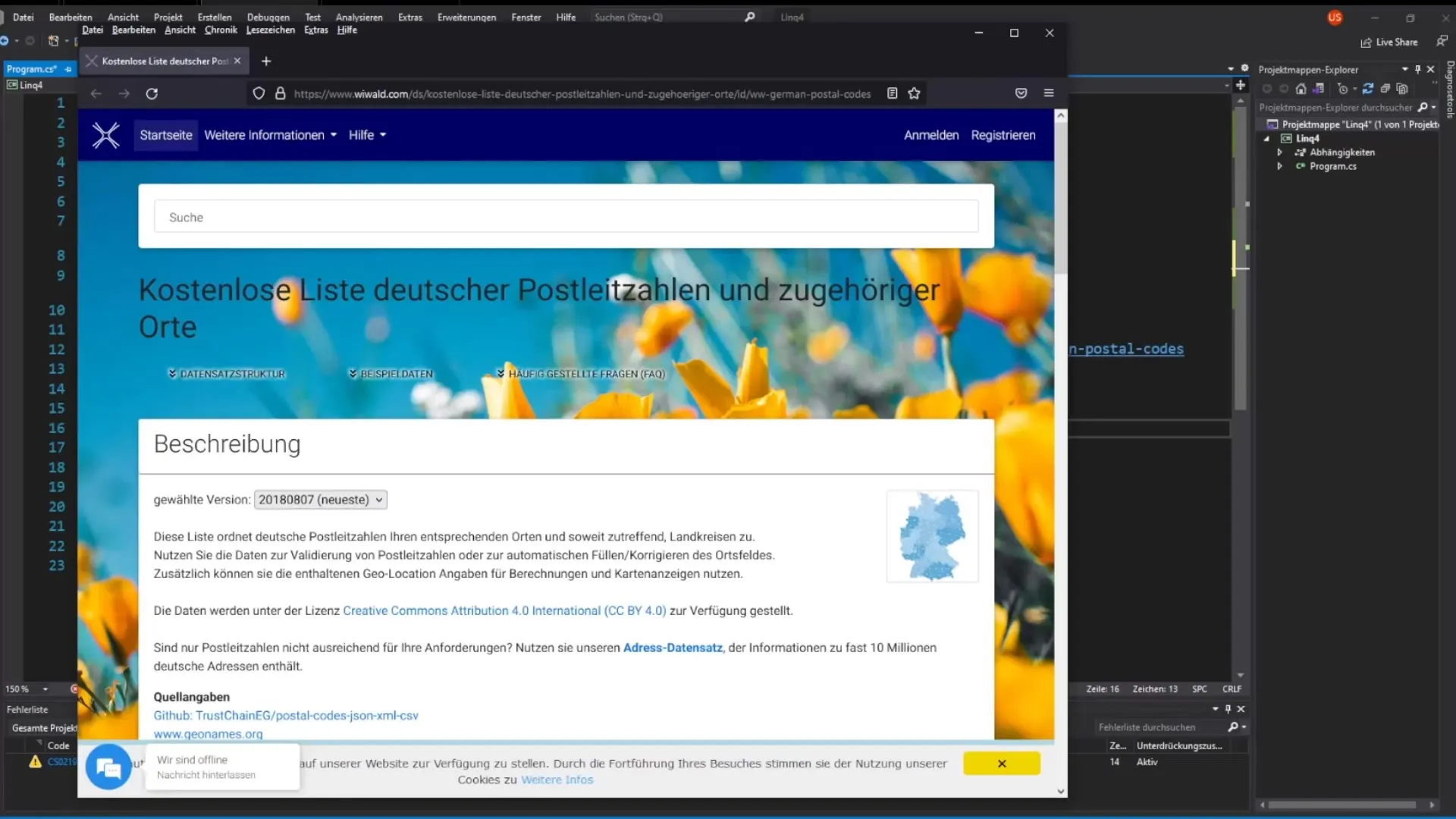Open tracking protection shield in address bar
Image resolution: width=1456 pixels, height=819 pixels.
click(259, 93)
